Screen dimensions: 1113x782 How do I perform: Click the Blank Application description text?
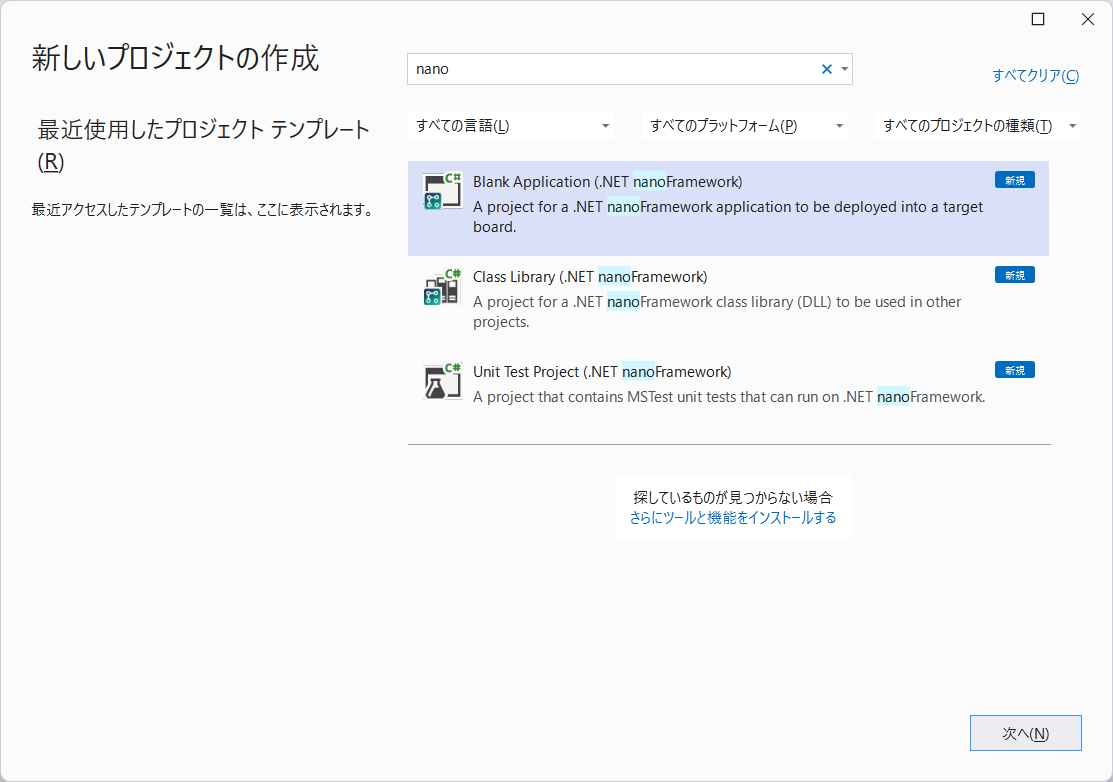click(728, 216)
